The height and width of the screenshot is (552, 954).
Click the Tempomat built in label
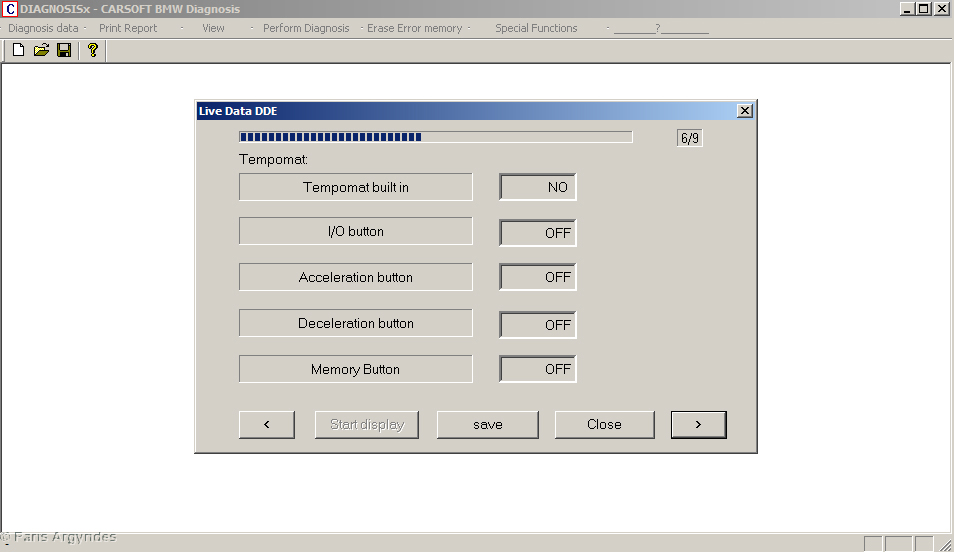(355, 187)
